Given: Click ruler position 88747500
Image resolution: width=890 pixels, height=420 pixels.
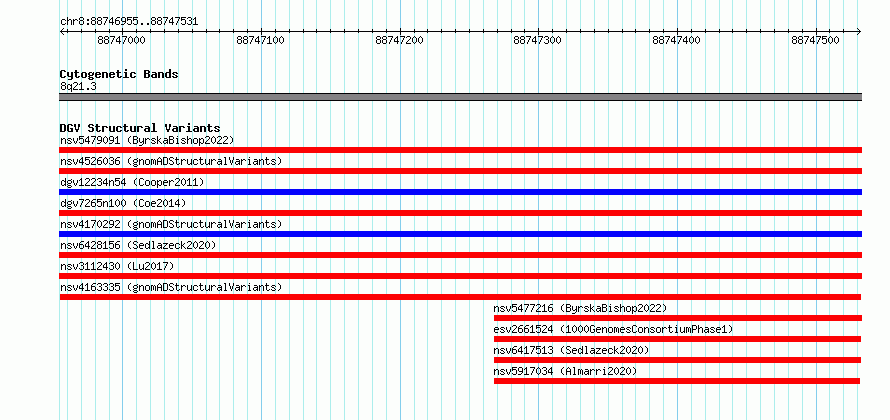Looking at the screenshot, I should pos(816,40).
